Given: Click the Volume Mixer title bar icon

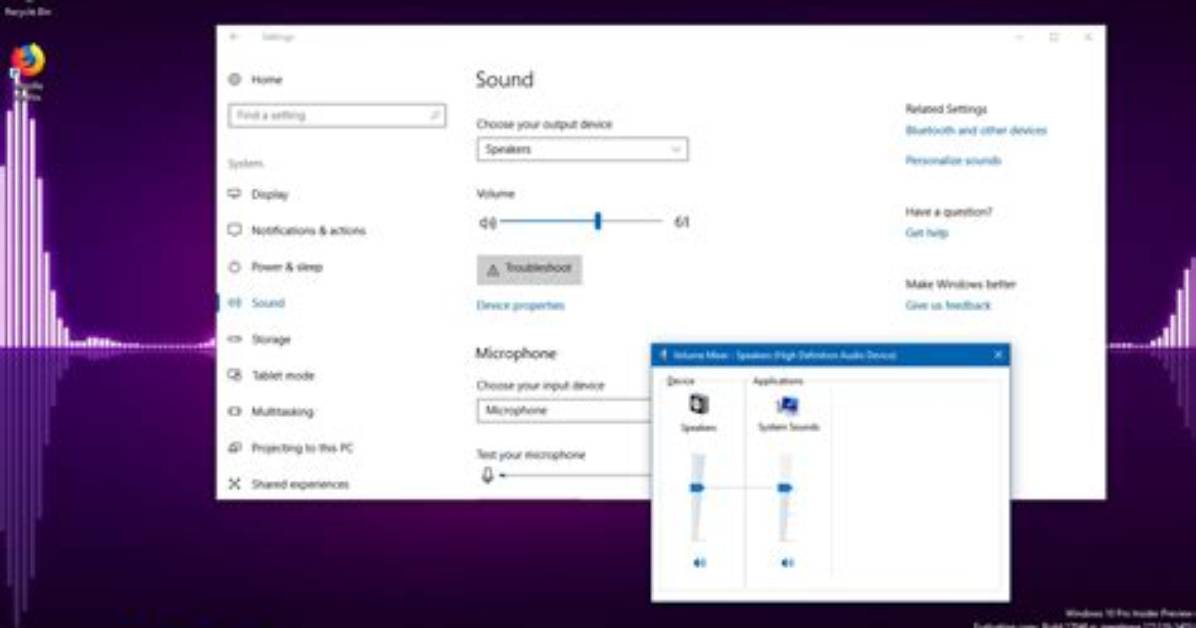Looking at the screenshot, I should tap(664, 355).
